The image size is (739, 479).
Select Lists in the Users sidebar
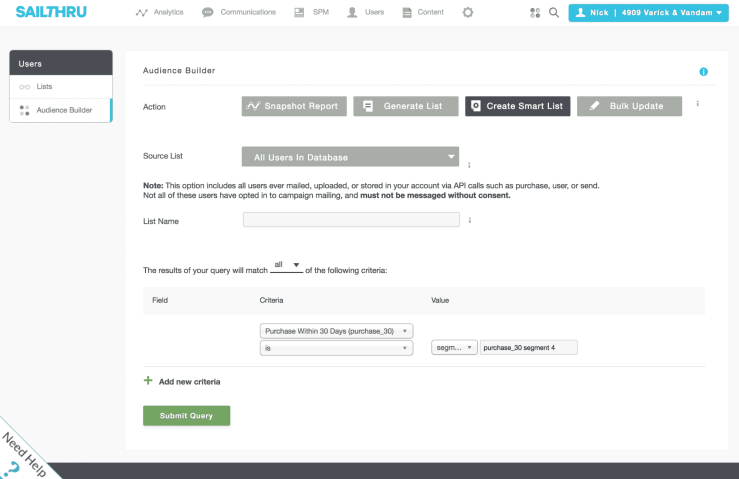click(x=45, y=87)
